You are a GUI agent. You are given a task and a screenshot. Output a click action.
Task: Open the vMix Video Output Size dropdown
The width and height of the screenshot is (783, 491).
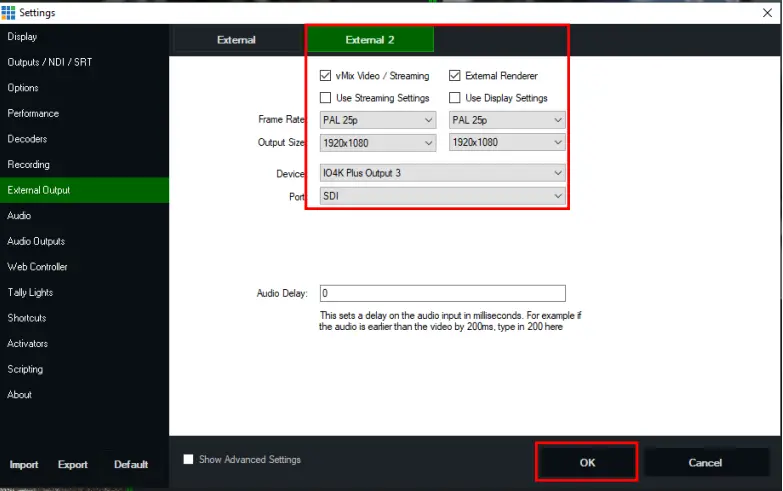pos(378,143)
